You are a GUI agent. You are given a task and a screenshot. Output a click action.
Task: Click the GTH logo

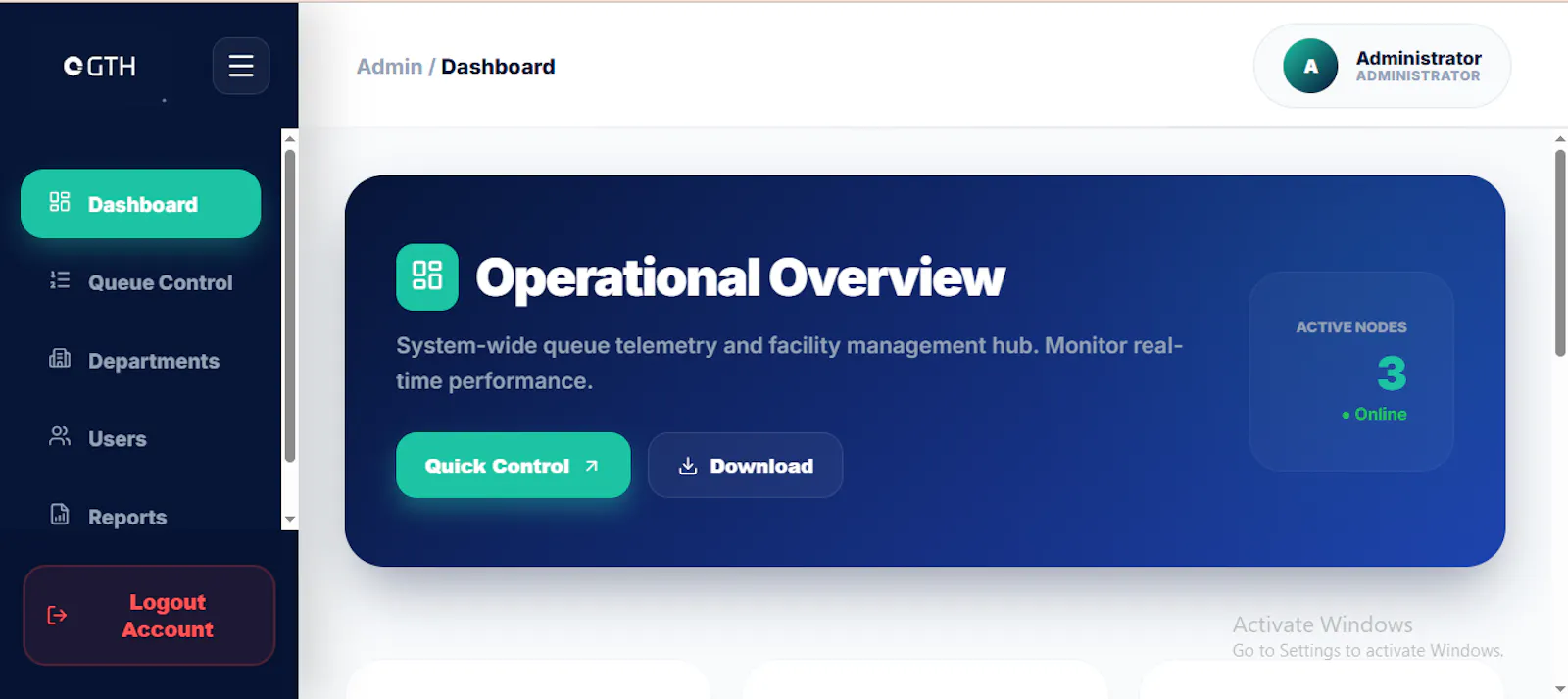[x=100, y=66]
